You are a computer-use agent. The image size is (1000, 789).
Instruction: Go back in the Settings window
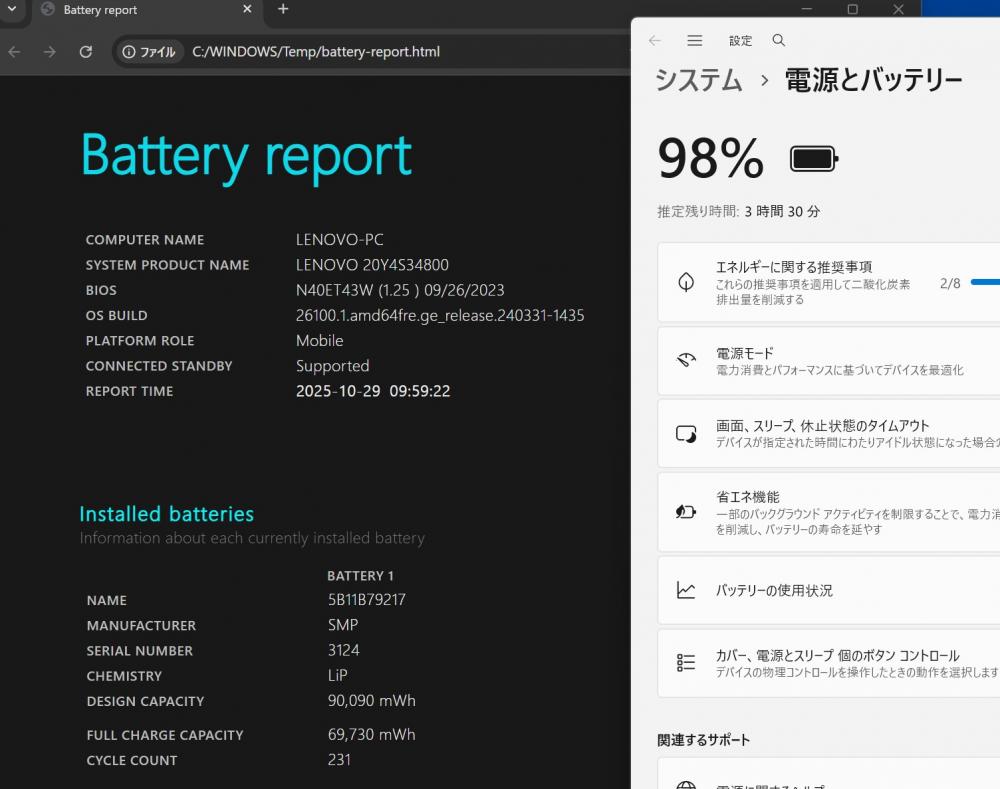pyautogui.click(x=655, y=40)
